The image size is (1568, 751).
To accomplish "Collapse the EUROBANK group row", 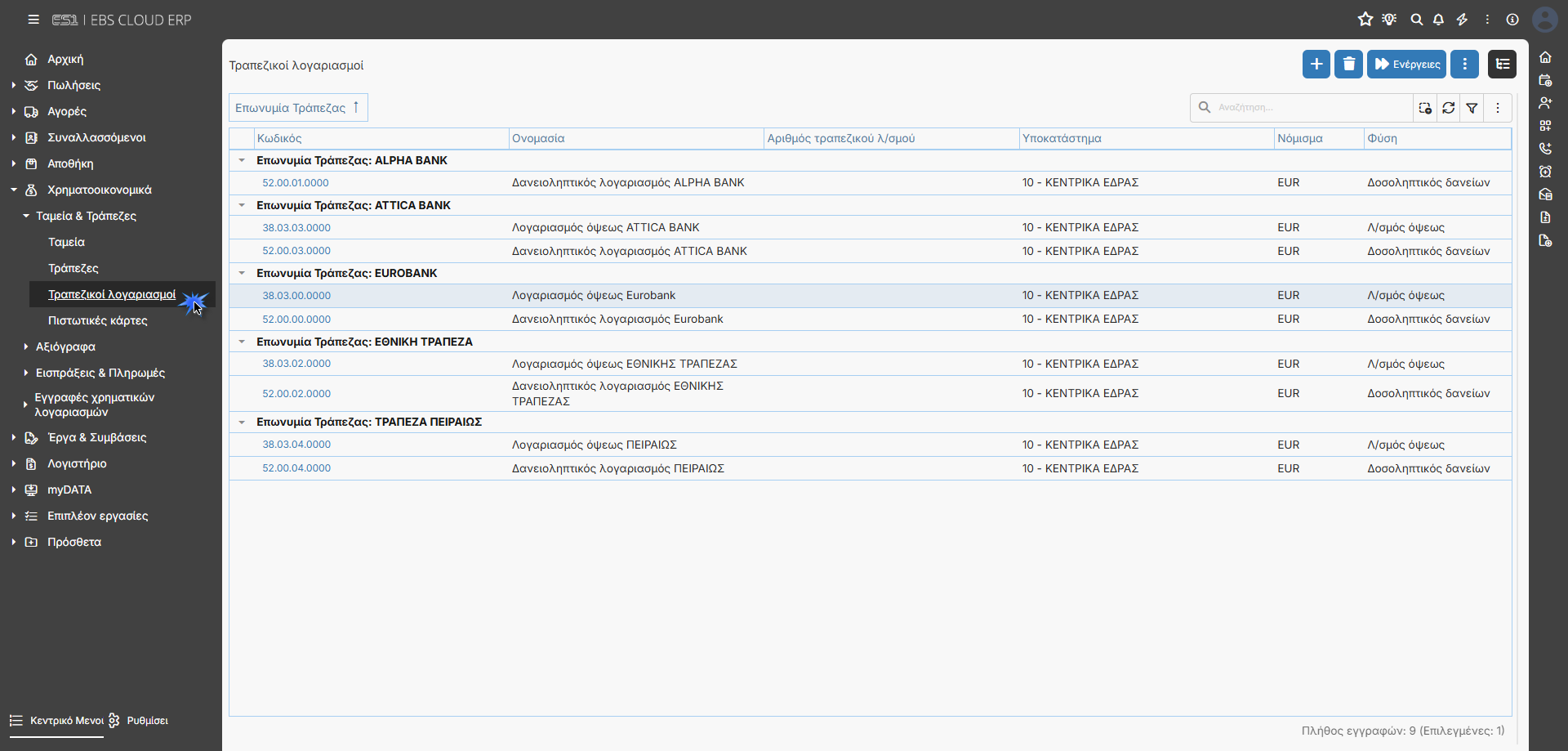I will click(x=242, y=274).
